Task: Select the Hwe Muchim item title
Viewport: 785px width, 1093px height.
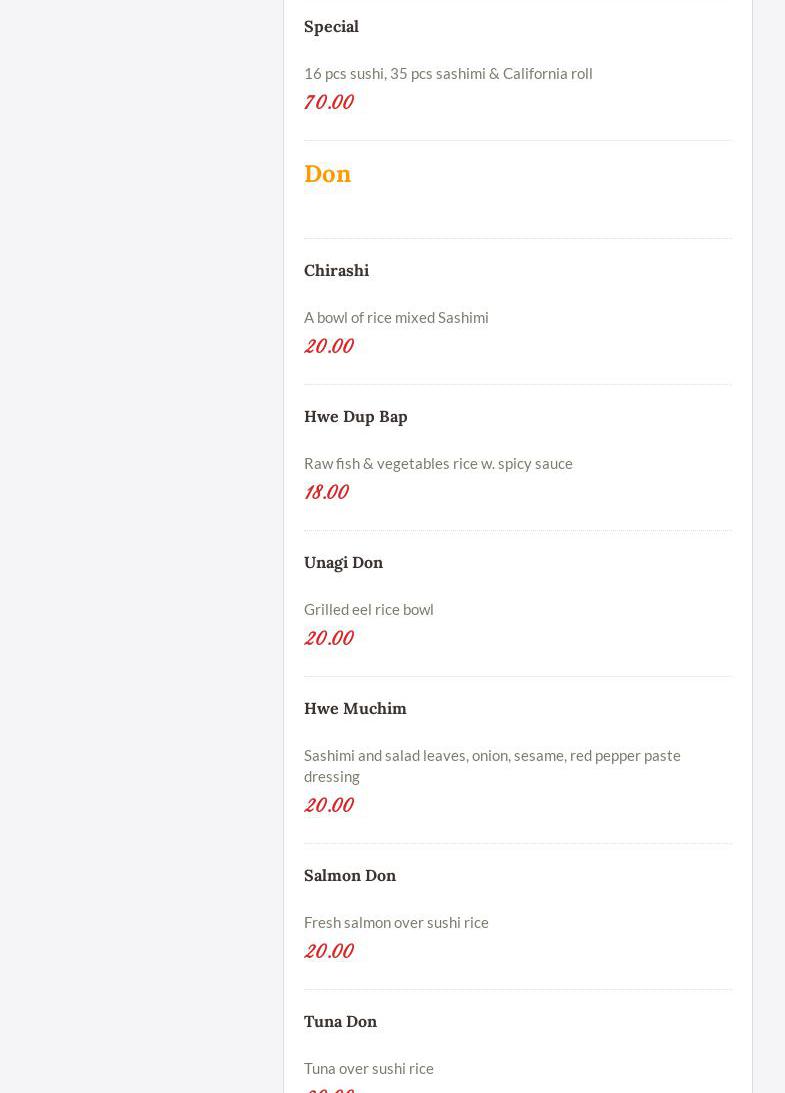Action: click(x=355, y=708)
